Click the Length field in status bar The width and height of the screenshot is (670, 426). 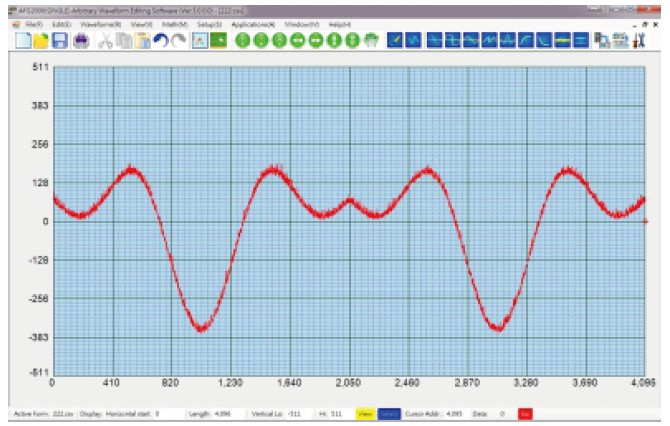point(229,414)
